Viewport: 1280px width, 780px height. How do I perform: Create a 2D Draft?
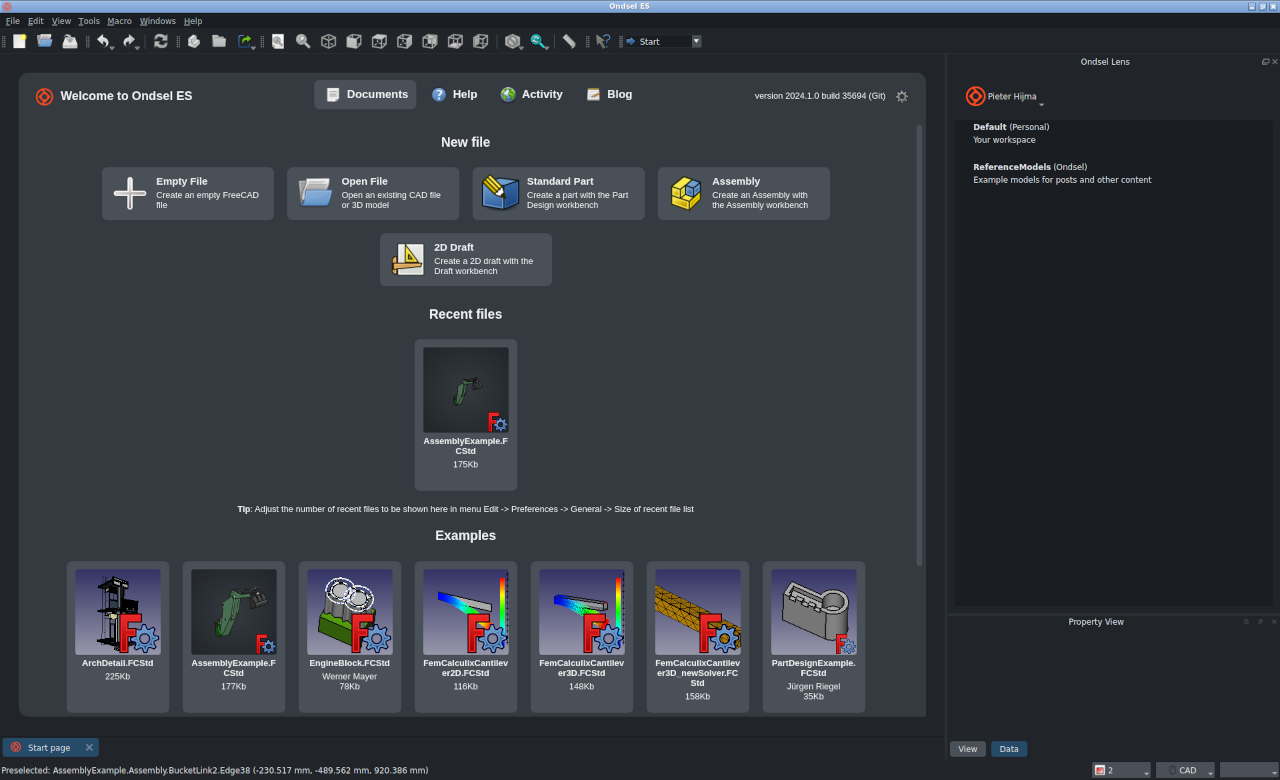pyautogui.click(x=466, y=259)
